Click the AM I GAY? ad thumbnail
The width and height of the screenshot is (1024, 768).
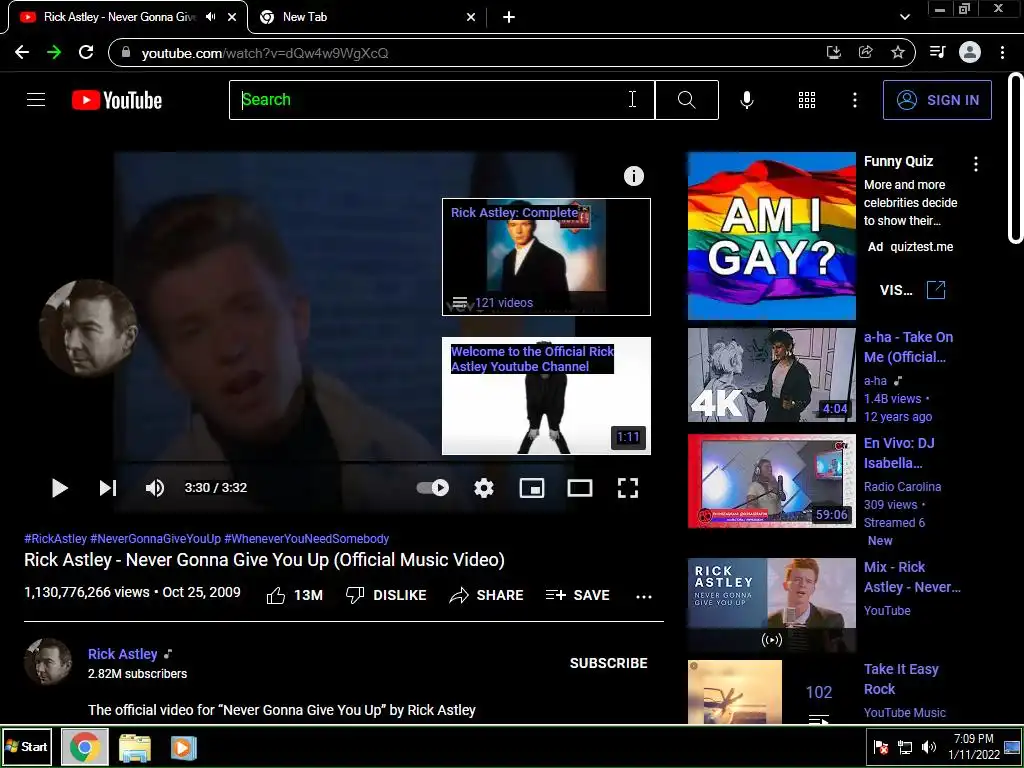coord(772,236)
